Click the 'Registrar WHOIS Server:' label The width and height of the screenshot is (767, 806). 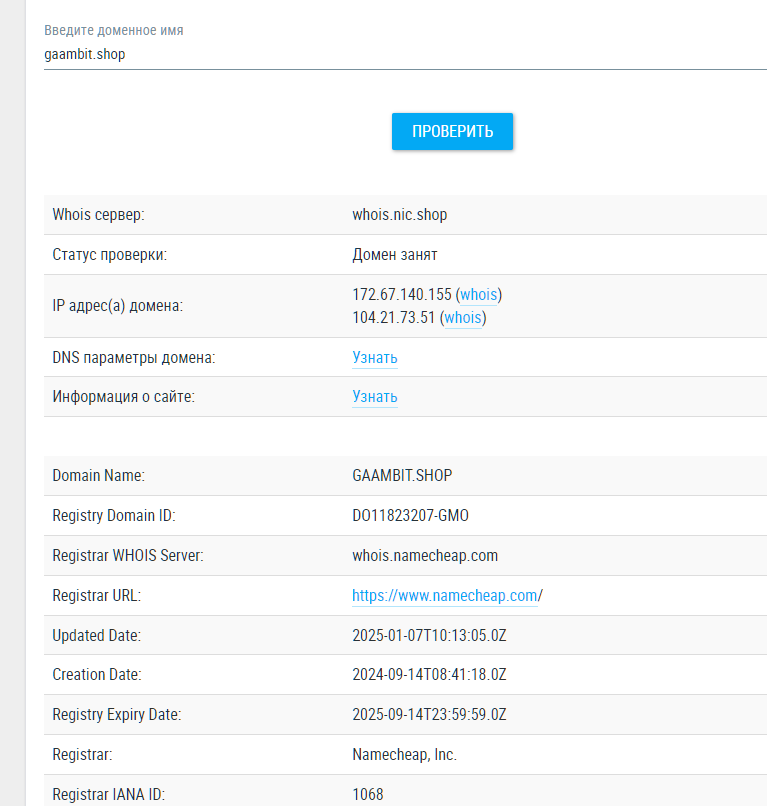click(x=128, y=555)
